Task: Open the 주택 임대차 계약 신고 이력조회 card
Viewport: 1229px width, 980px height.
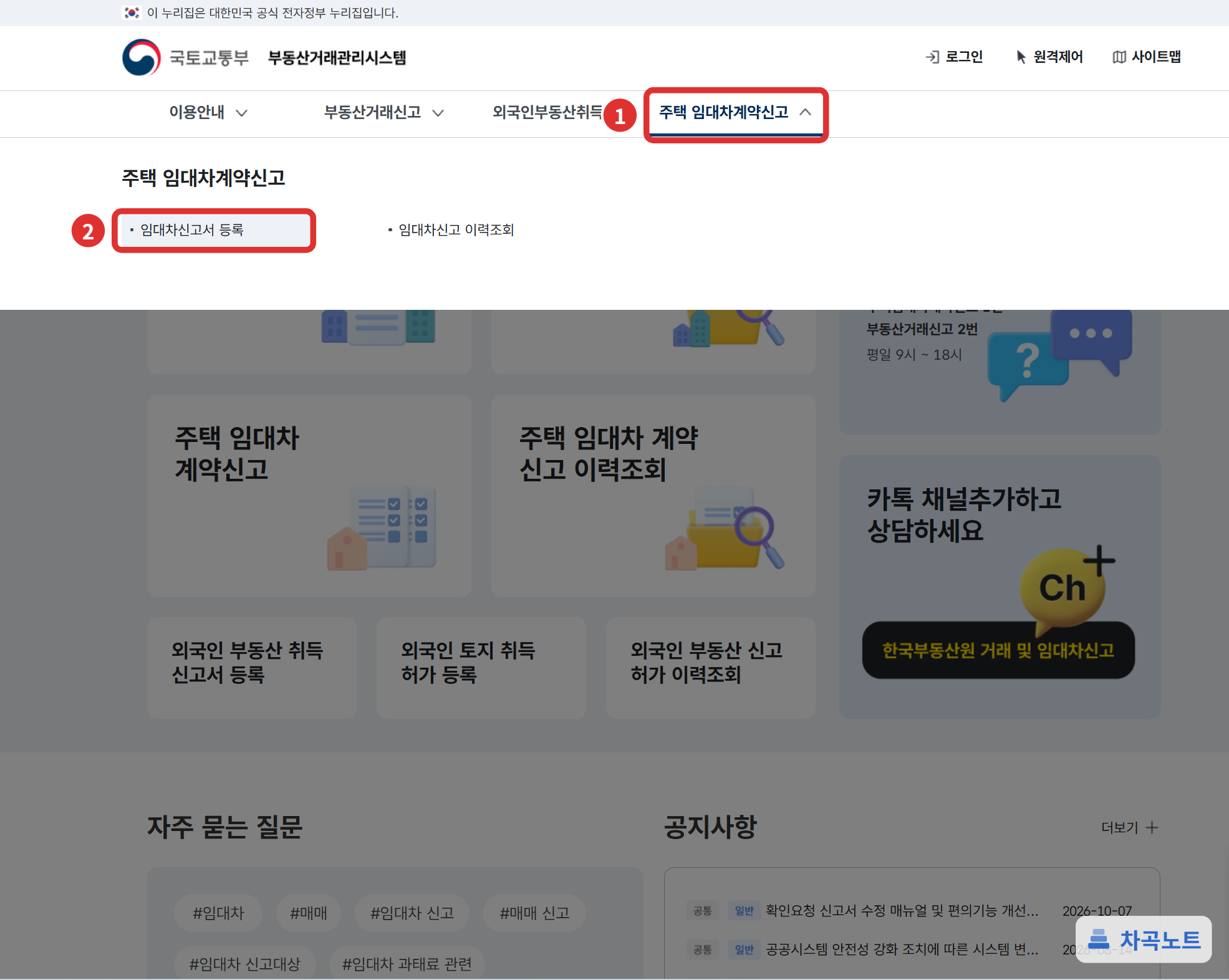Action: [653, 496]
